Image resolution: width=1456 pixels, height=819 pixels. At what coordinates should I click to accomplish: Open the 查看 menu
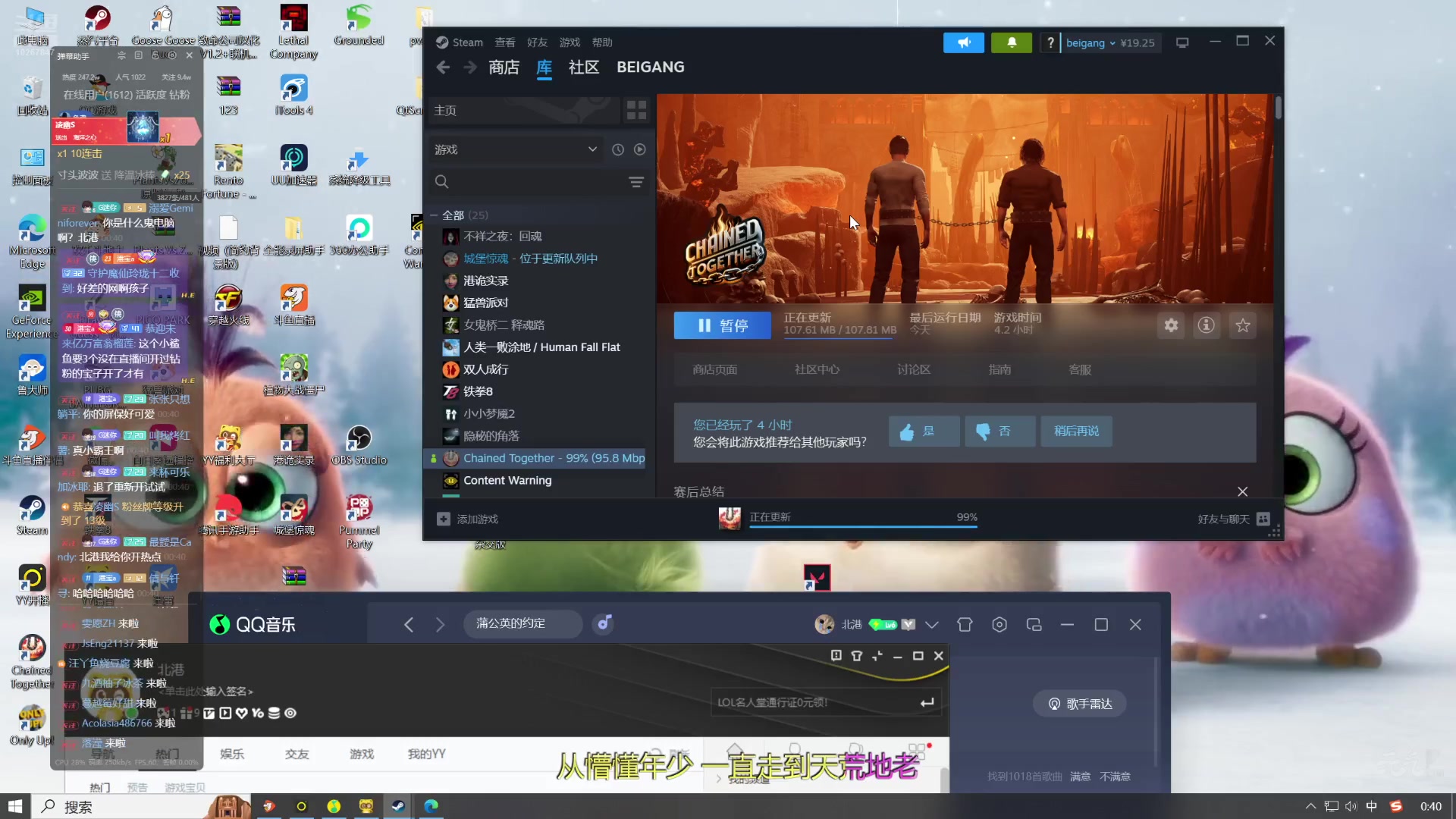point(505,42)
